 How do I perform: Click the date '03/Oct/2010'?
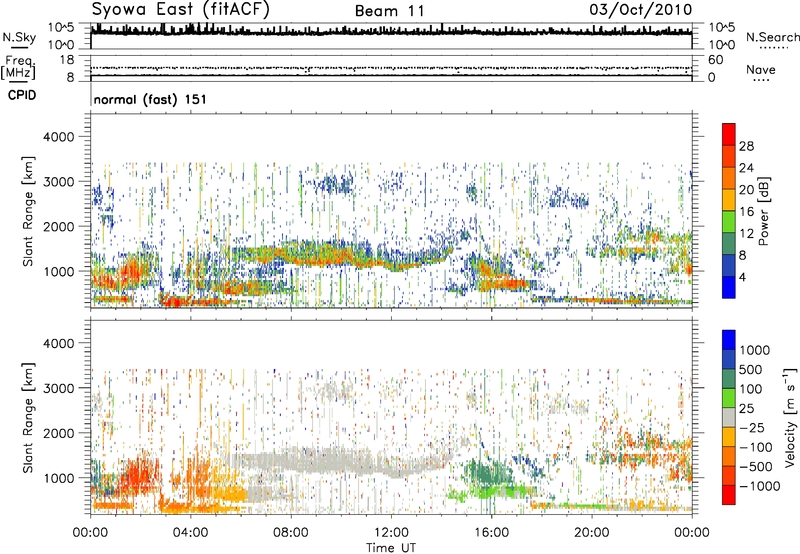641,10
